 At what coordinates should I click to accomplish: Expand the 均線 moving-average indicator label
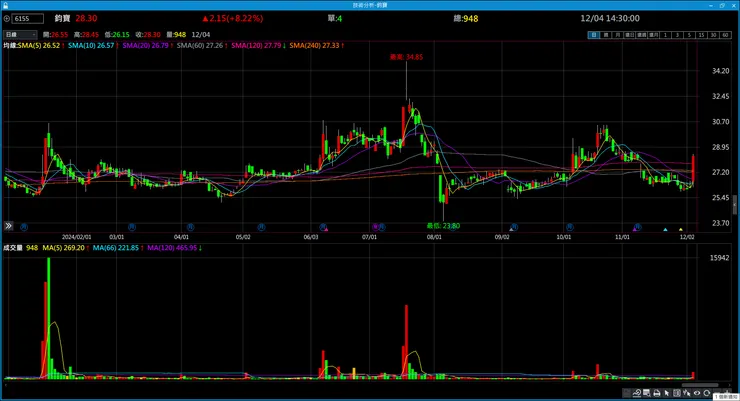pos(10,45)
